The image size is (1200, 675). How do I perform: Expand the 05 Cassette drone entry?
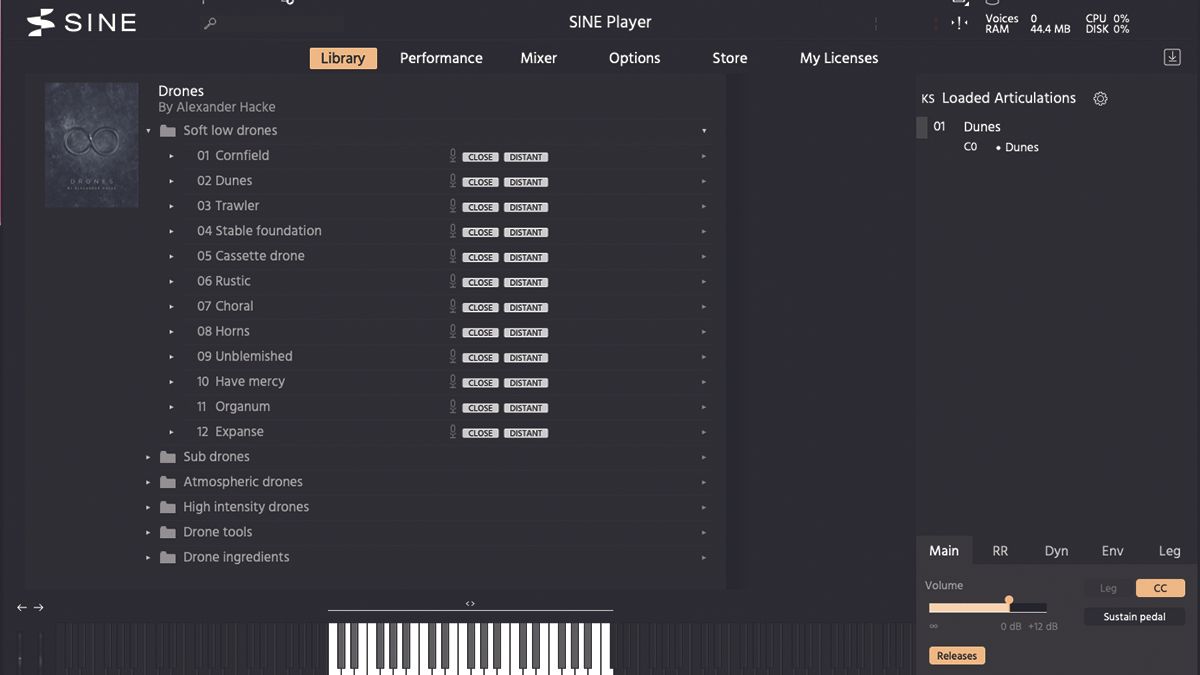[172, 256]
